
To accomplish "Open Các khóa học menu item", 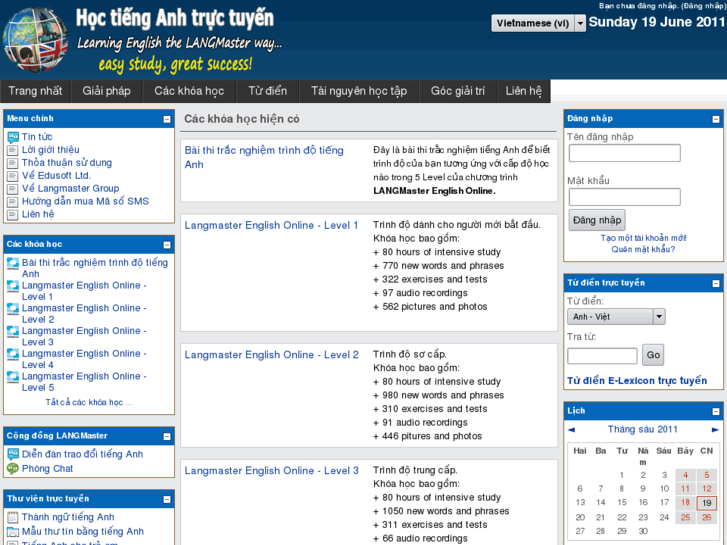I will click(189, 91).
